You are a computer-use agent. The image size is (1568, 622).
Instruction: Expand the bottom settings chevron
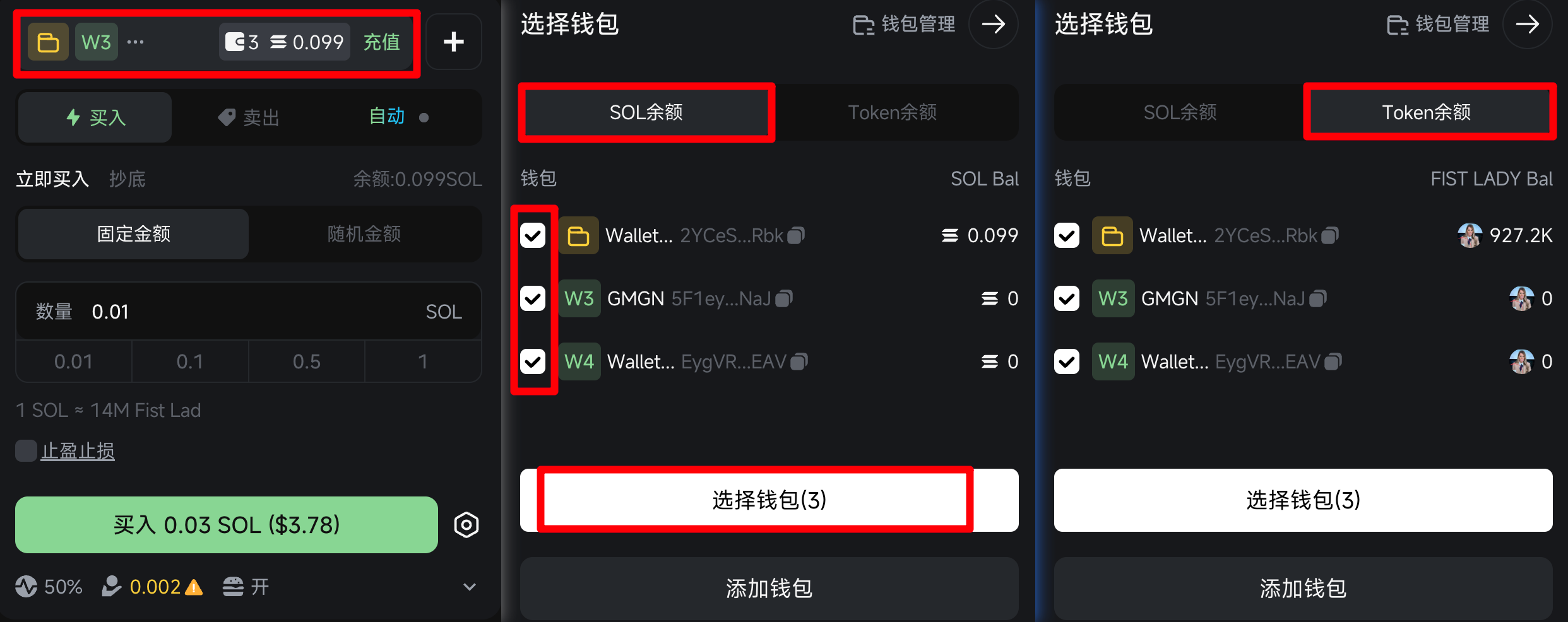tap(470, 587)
